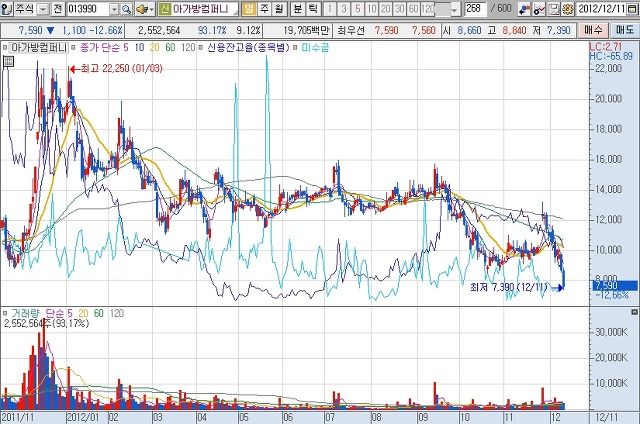Image resolution: width=640 pixels, height=424 pixels.
Task: Select the yellow 20-day moving average label
Action: click(154, 48)
